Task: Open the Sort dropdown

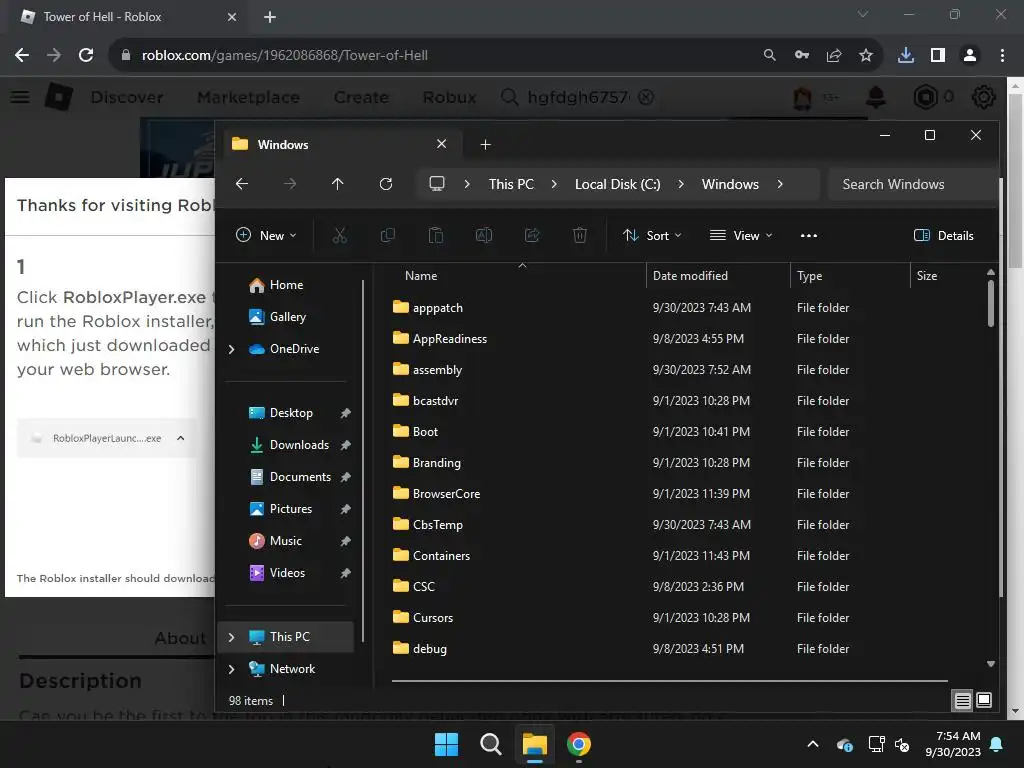Action: (x=652, y=236)
